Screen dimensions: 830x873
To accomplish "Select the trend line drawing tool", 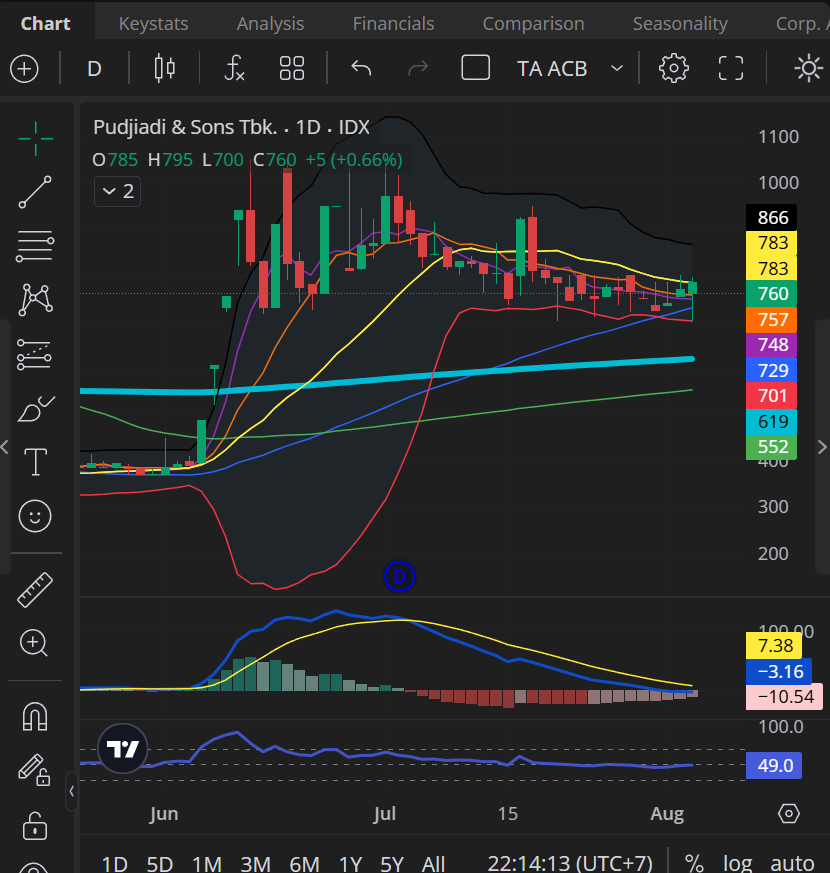I will point(35,192).
